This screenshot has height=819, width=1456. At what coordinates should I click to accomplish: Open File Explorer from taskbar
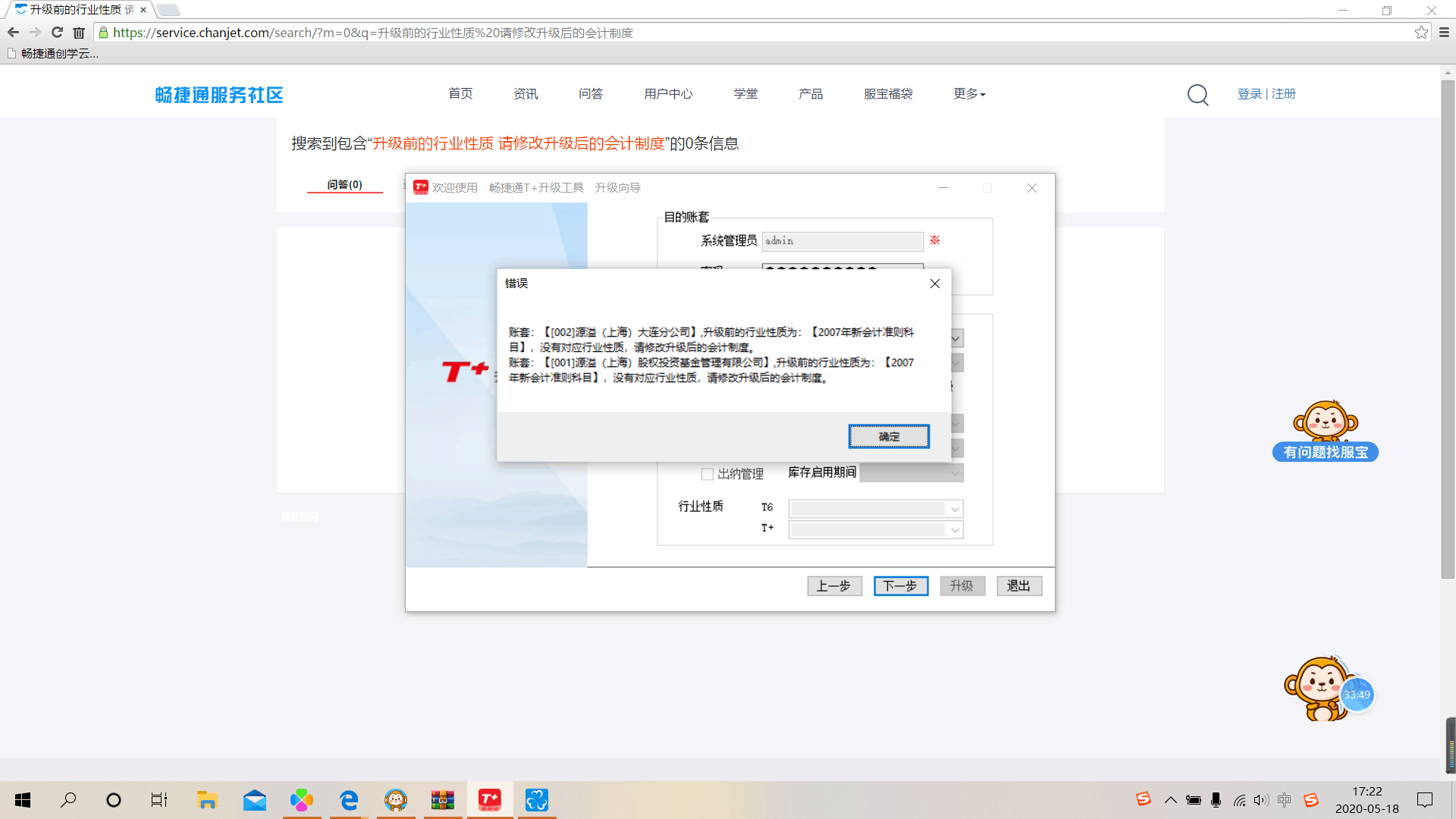[x=207, y=800]
